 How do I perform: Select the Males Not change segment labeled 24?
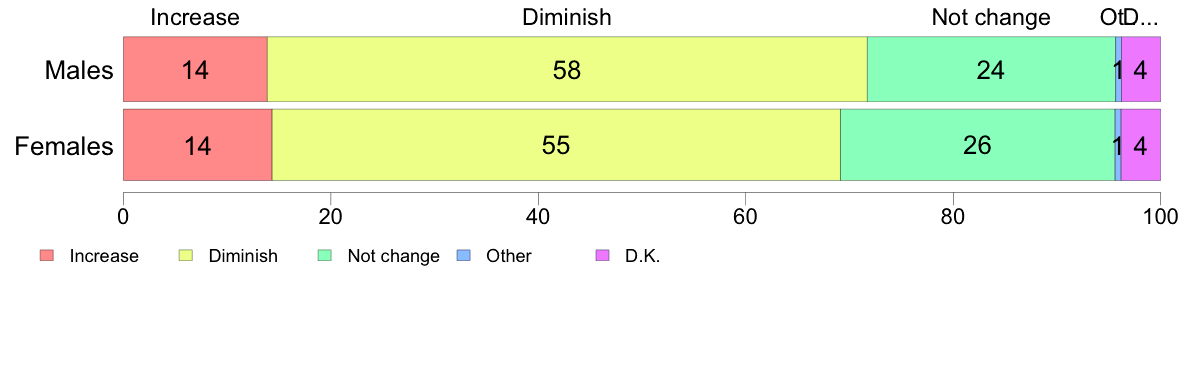pyautogui.click(x=991, y=69)
